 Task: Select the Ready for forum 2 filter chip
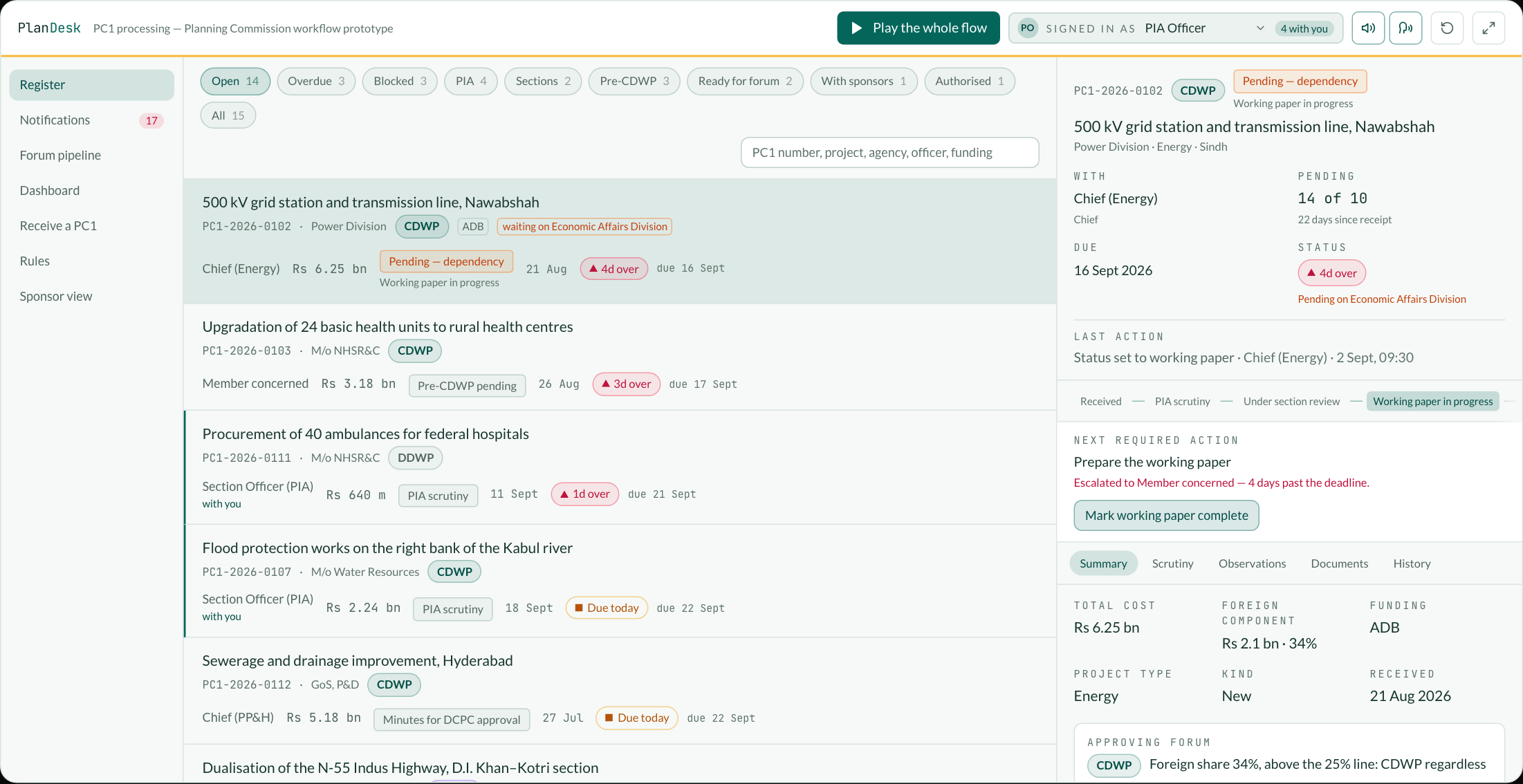(x=745, y=81)
